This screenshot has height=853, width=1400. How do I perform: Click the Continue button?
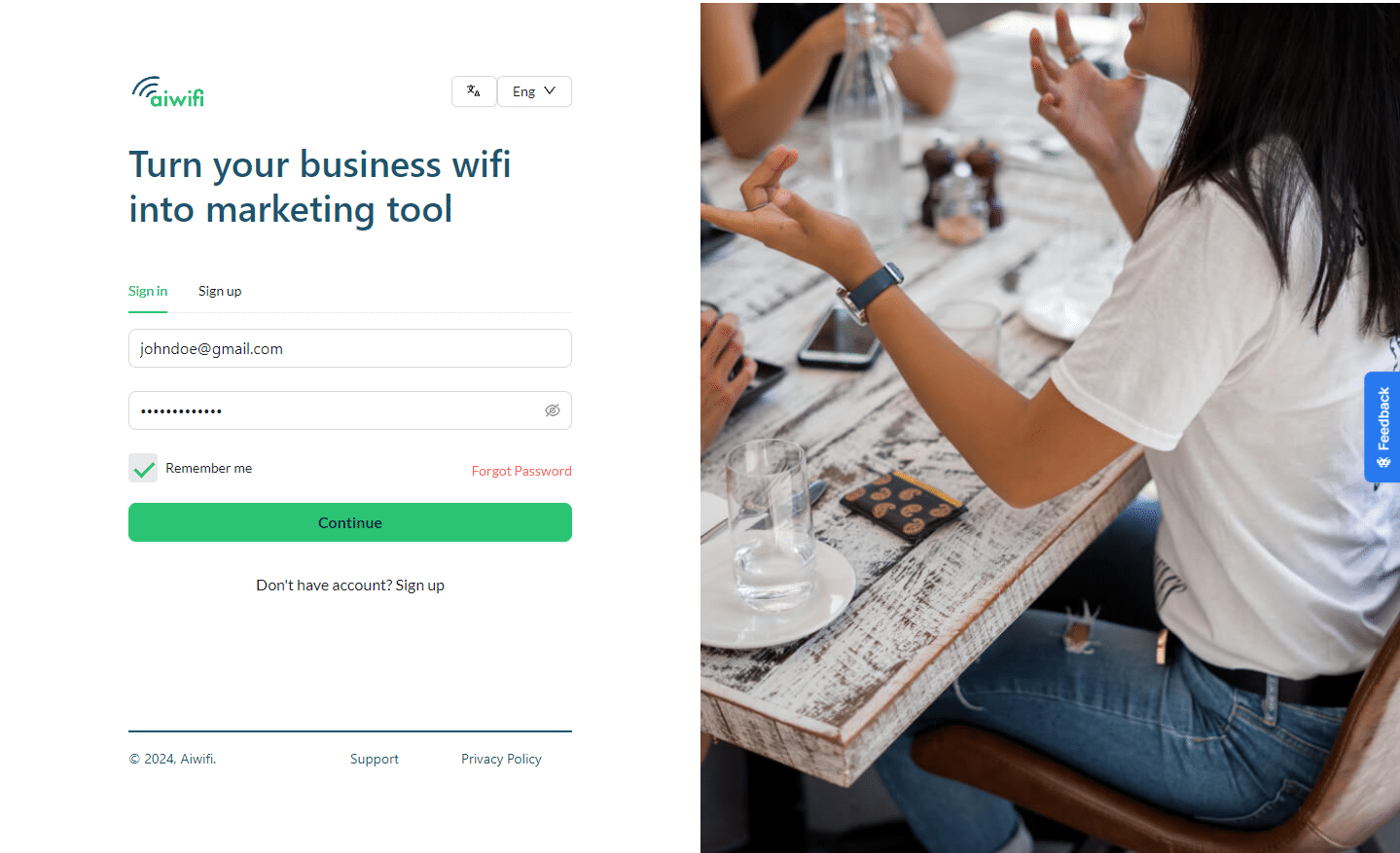(x=350, y=522)
